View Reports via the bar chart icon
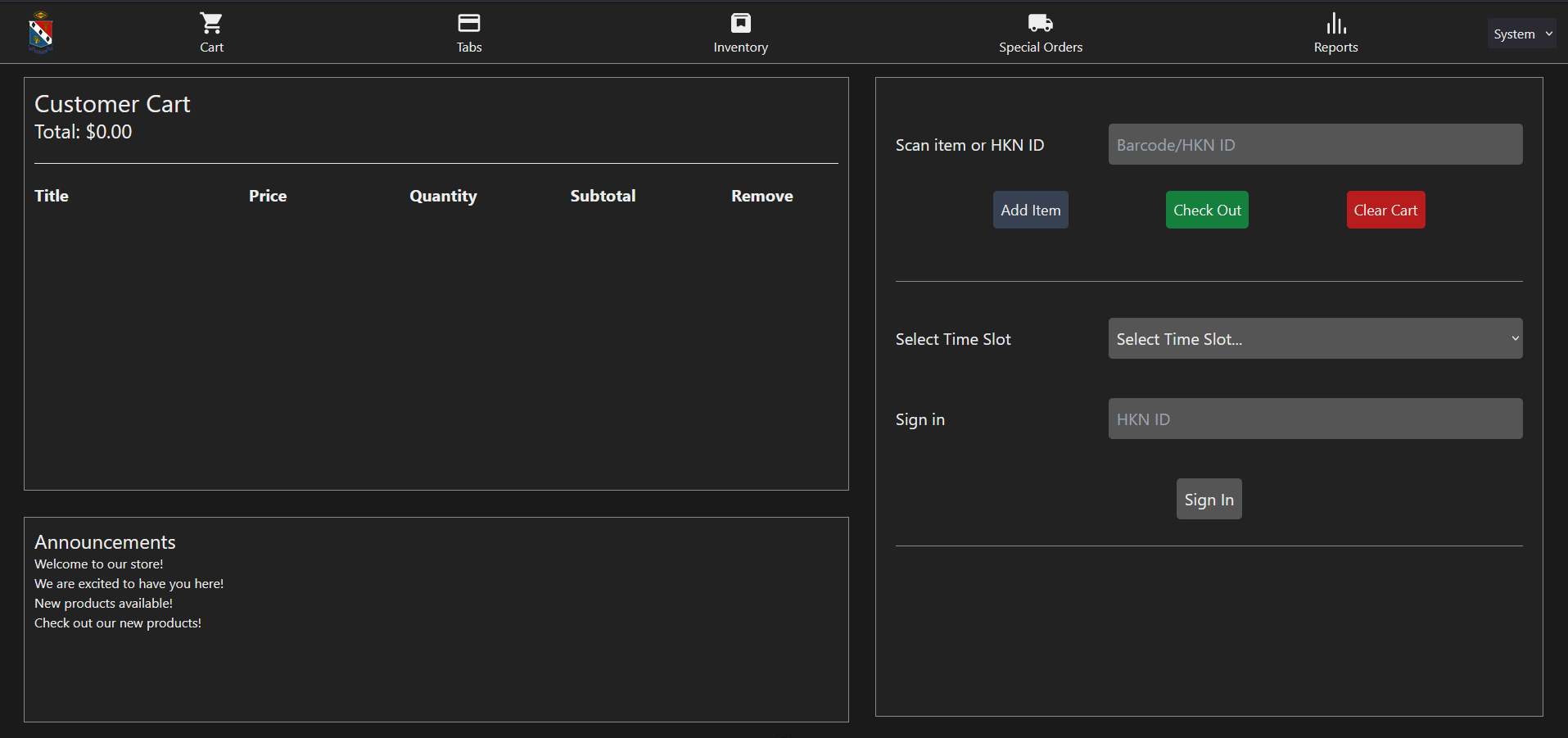Screen dimensions: 1568x738 [1335, 23]
